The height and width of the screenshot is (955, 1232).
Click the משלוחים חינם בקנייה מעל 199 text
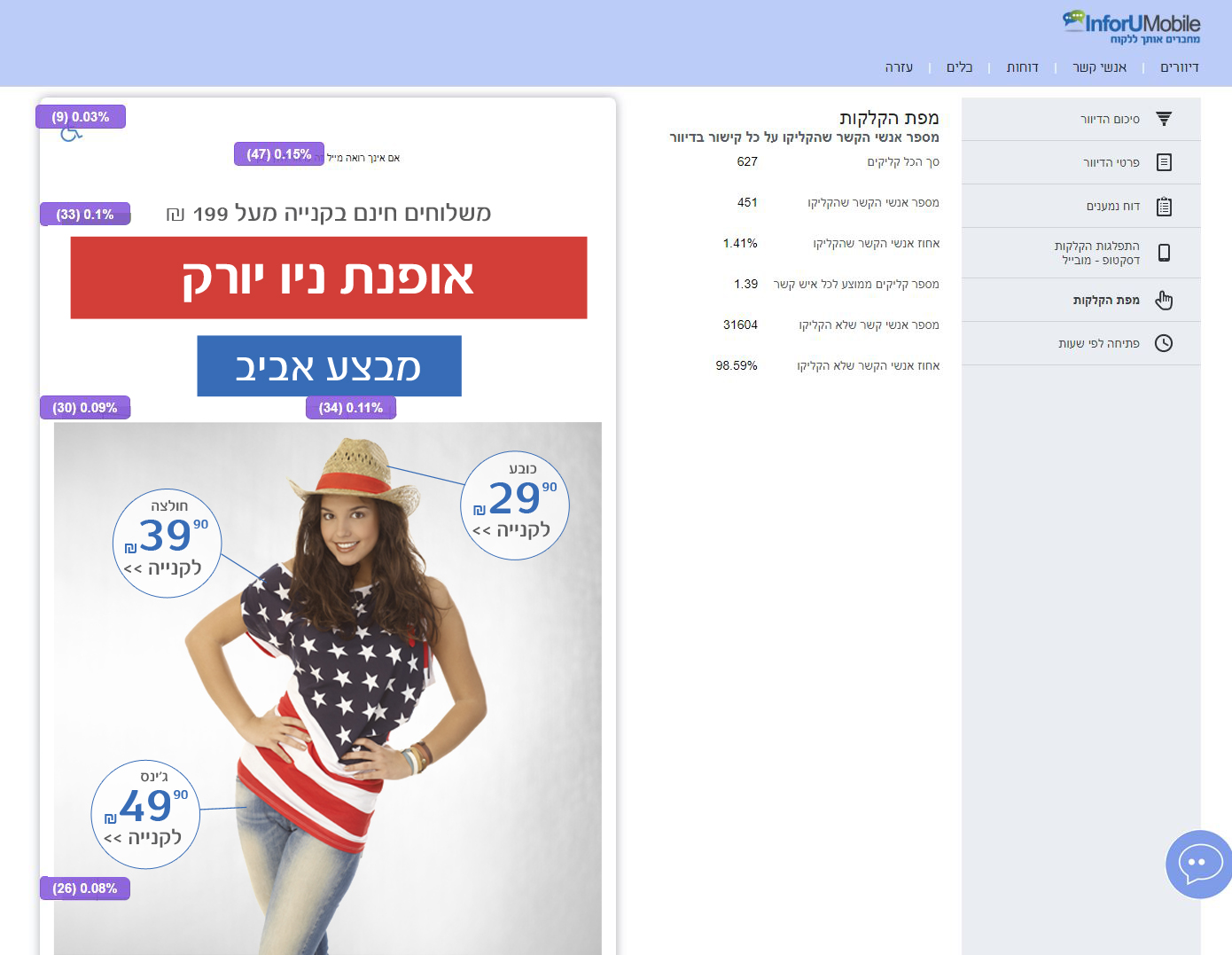pos(329,214)
